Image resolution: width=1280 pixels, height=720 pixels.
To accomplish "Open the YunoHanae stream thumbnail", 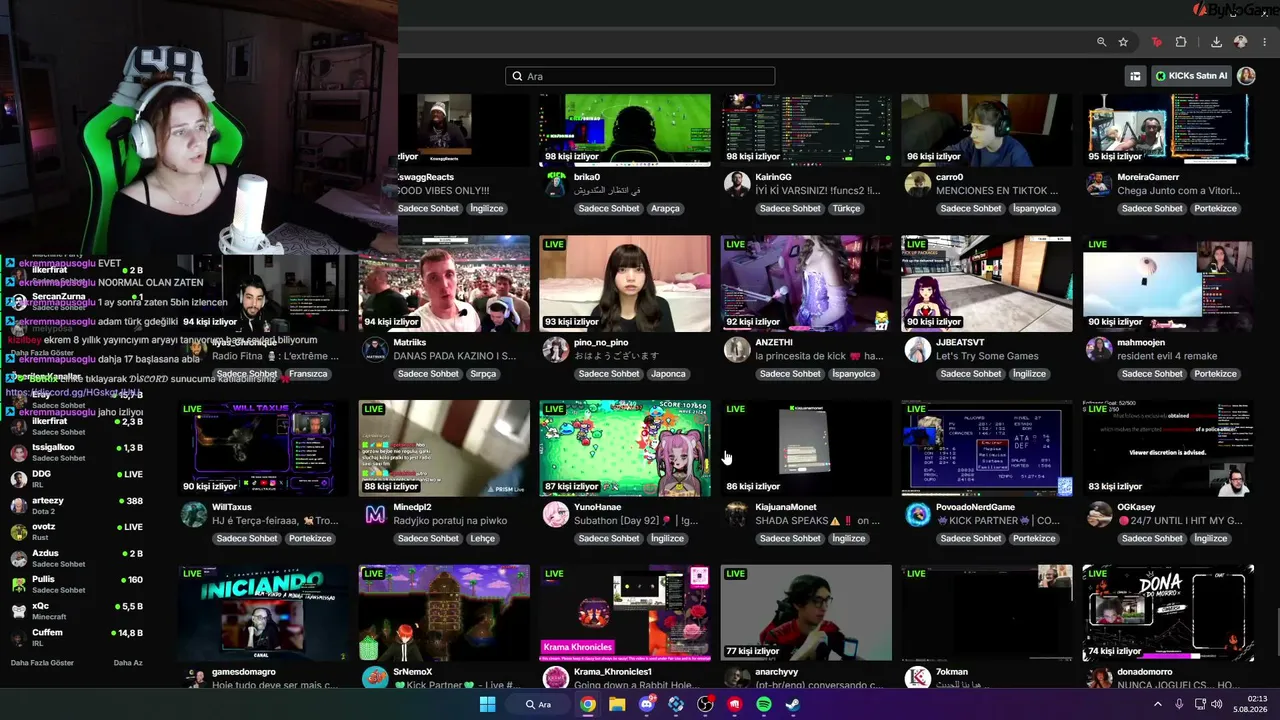I will click(625, 448).
